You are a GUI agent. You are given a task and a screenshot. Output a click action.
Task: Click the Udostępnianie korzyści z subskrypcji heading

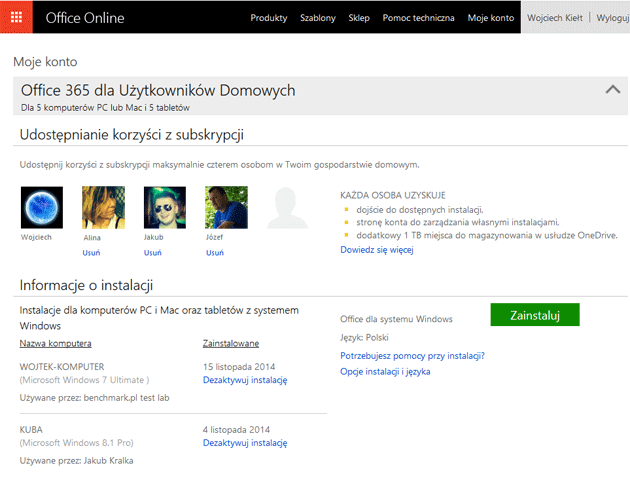[132, 135]
